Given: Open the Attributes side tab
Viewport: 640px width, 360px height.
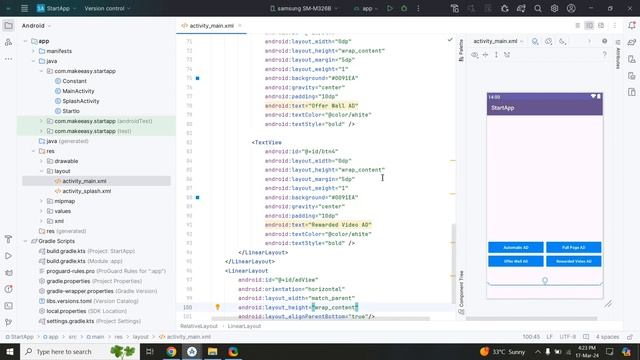Looking at the screenshot, I should pos(618,55).
